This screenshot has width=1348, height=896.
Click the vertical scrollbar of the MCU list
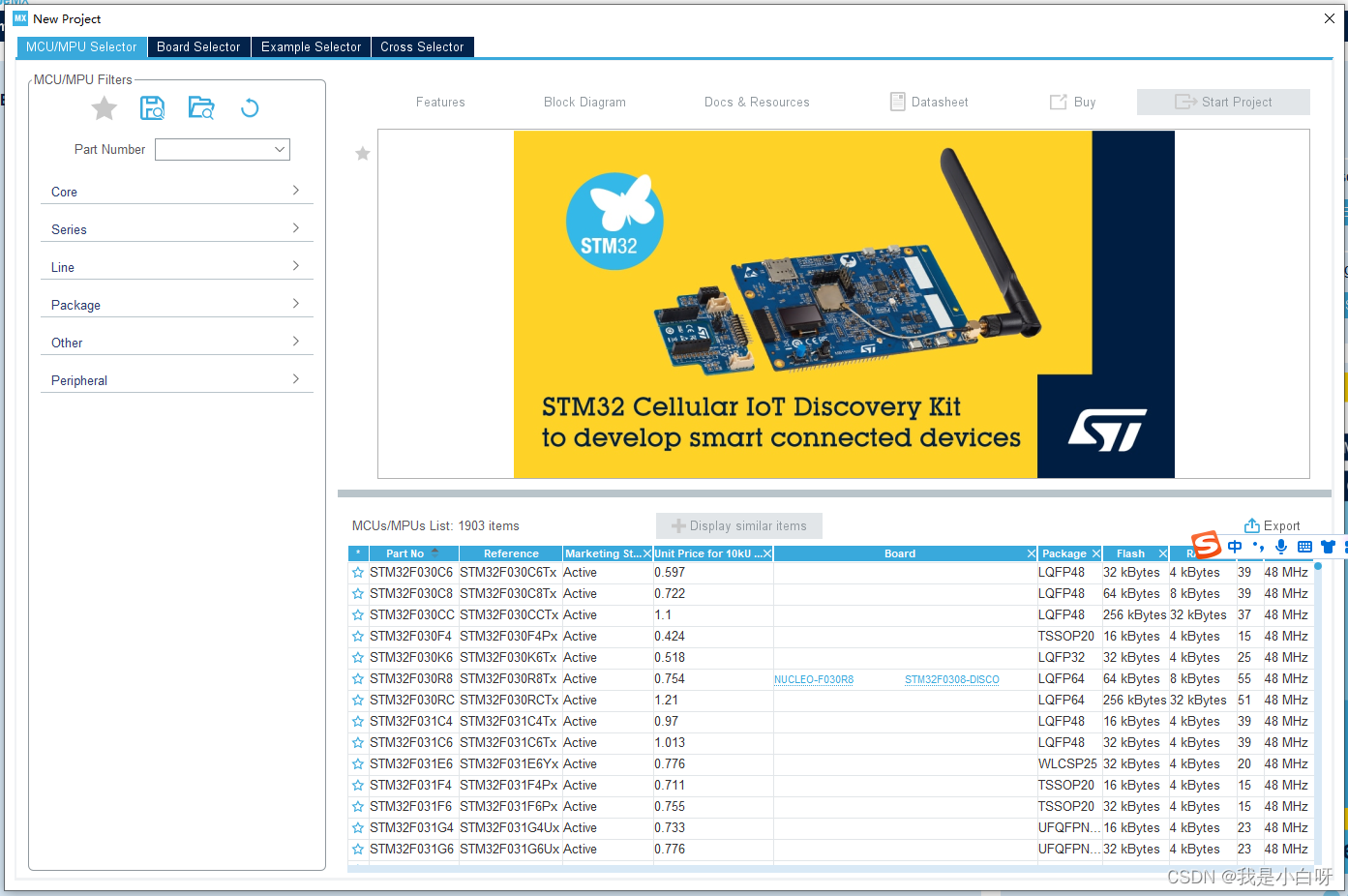pyautogui.click(x=1318, y=711)
